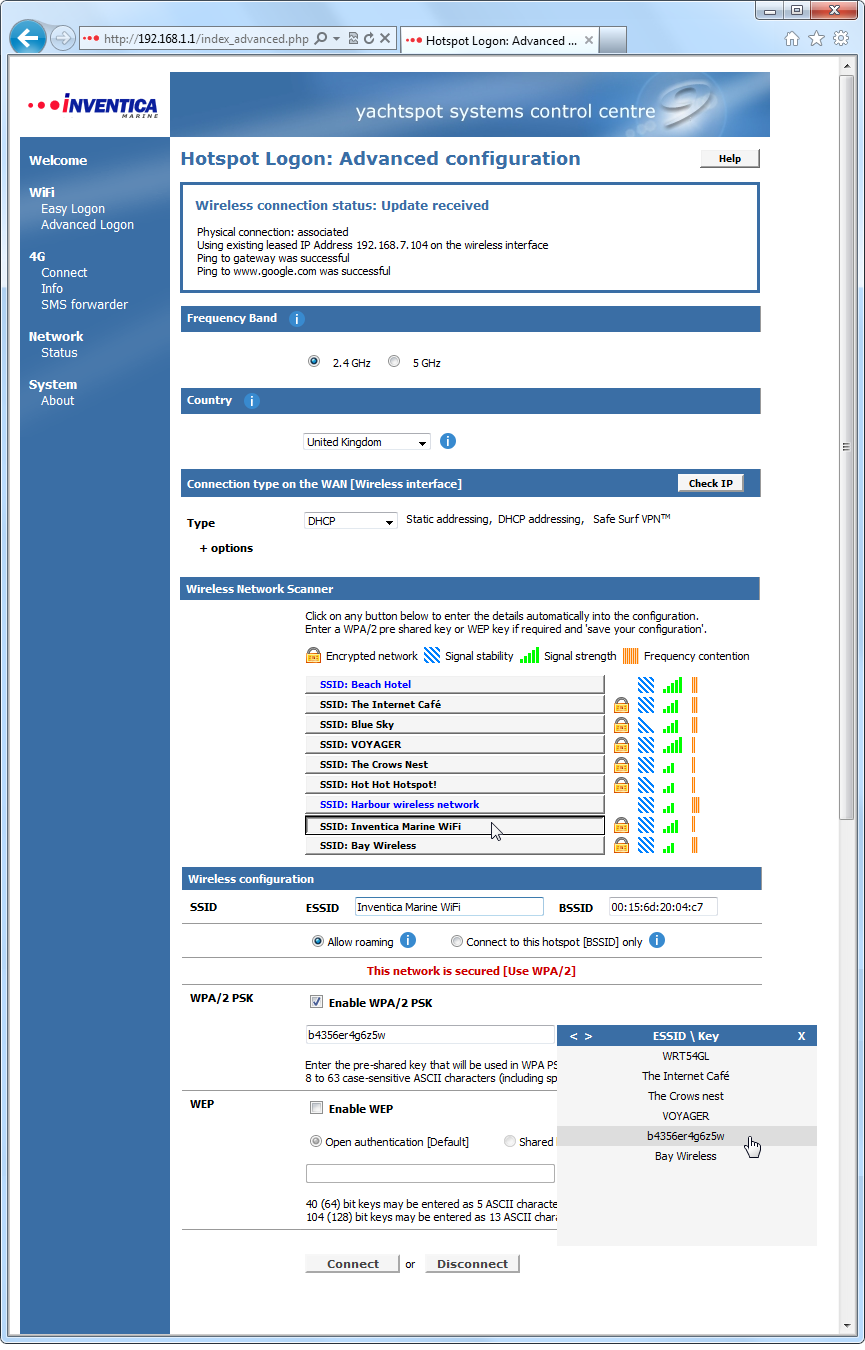Click the Signal strength legend icon
Viewport: 865px width, 1350px height.
tap(529, 656)
